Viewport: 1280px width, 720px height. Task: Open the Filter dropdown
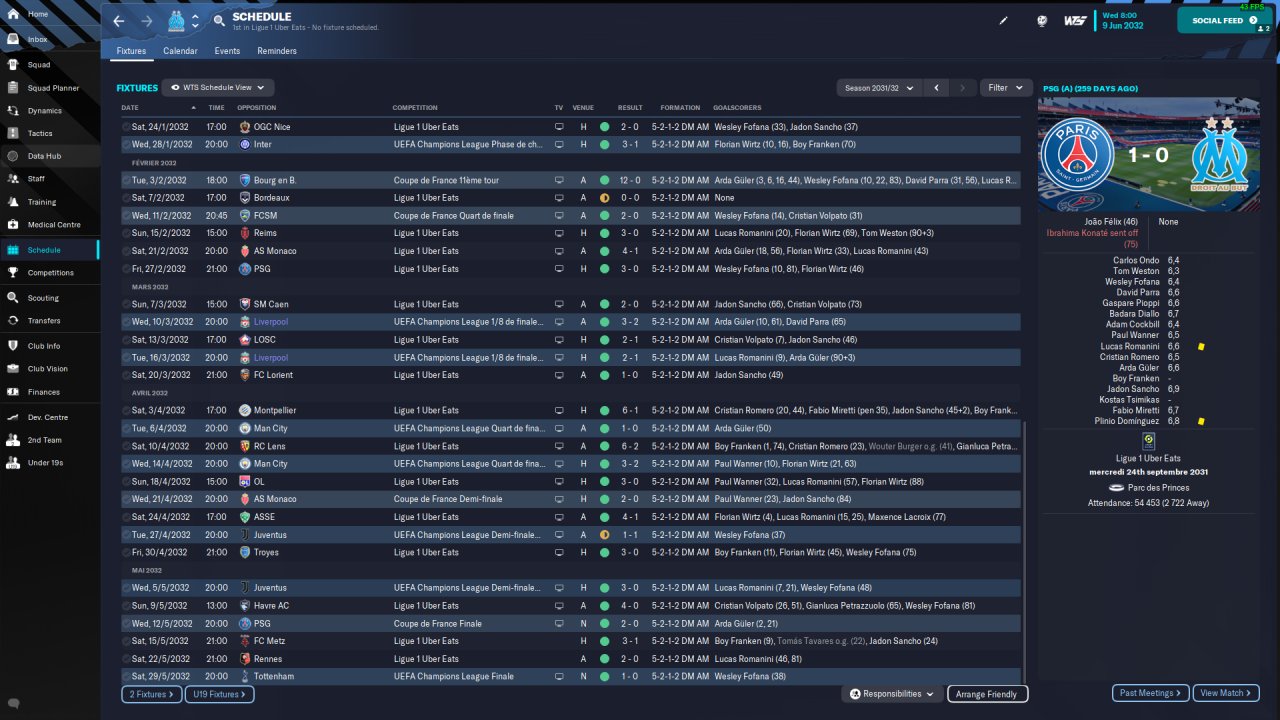(x=1006, y=88)
